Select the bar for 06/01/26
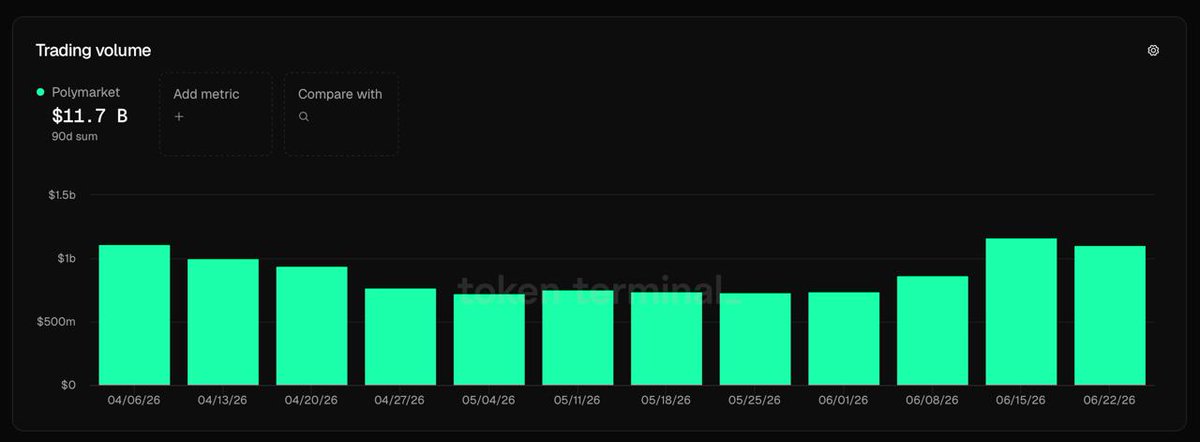This screenshot has height=442, width=1200. tap(844, 339)
